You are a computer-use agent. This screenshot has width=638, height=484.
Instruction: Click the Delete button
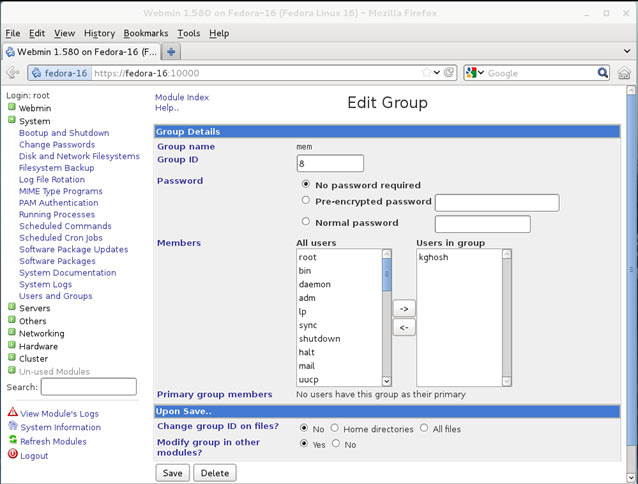(x=215, y=473)
